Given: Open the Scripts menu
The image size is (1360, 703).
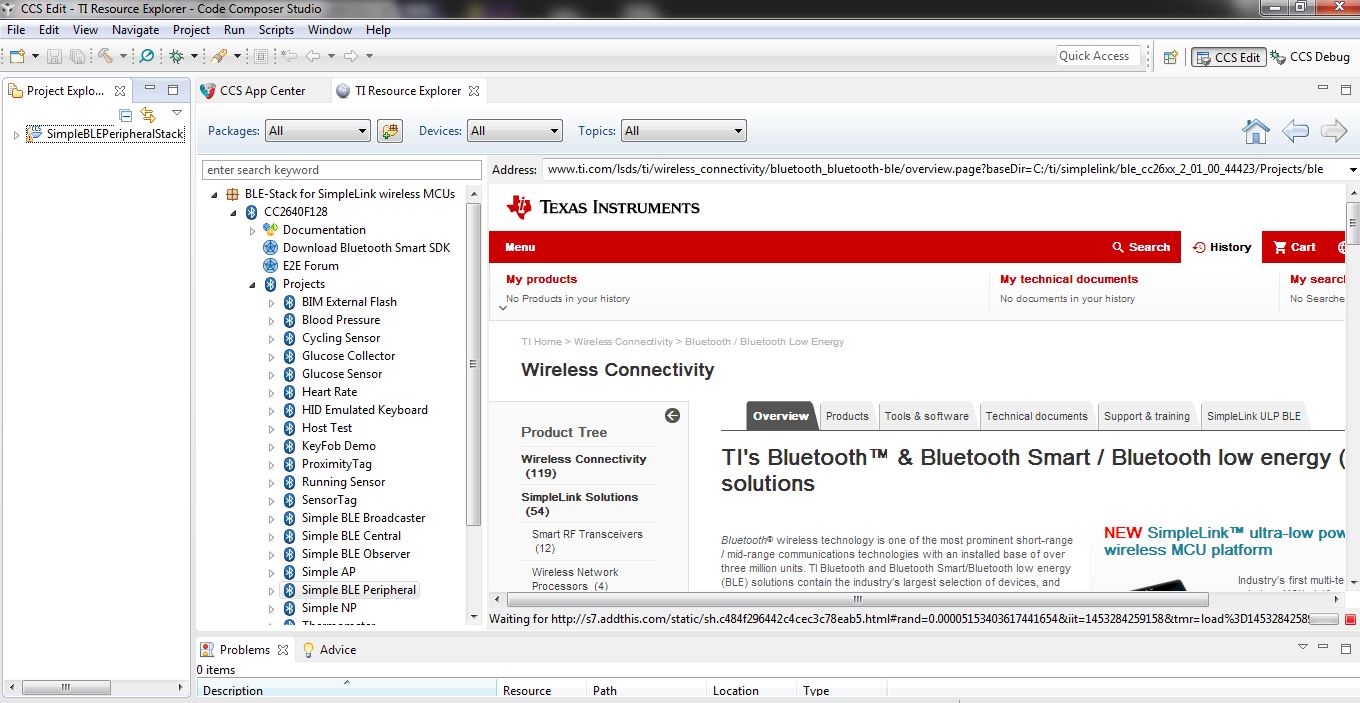Looking at the screenshot, I should [276, 30].
